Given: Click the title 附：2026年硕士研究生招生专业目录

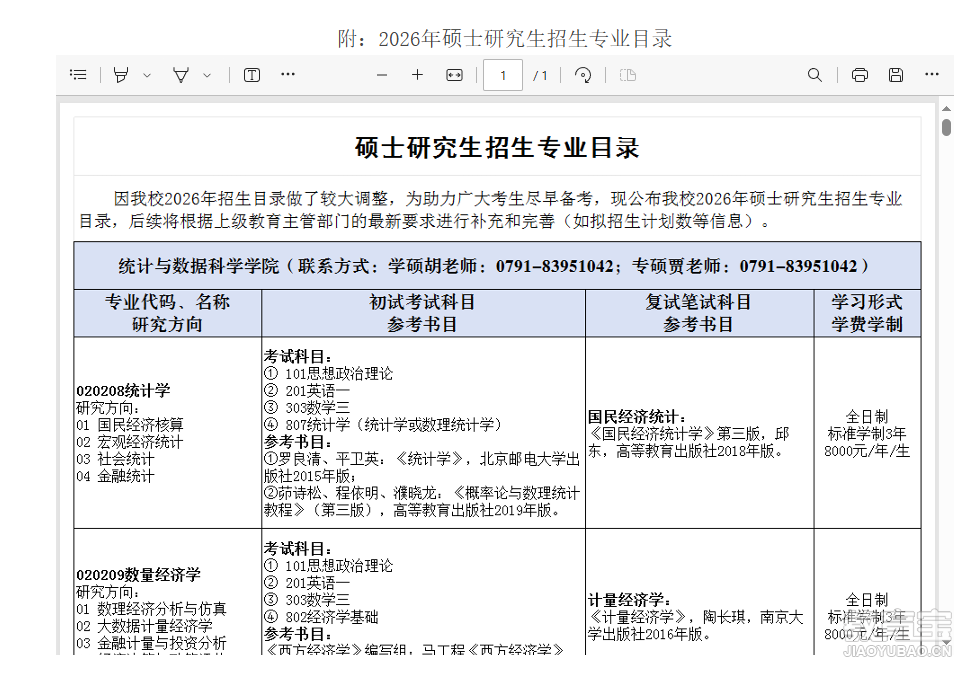Looking at the screenshot, I should tap(504, 38).
